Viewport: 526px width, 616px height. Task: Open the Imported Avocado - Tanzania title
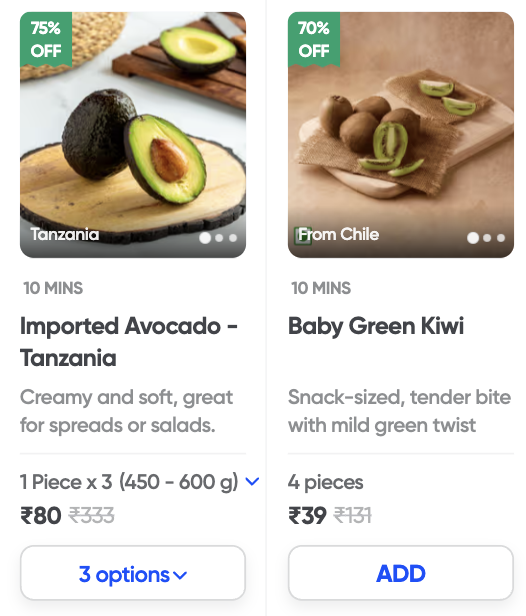[x=129, y=342]
